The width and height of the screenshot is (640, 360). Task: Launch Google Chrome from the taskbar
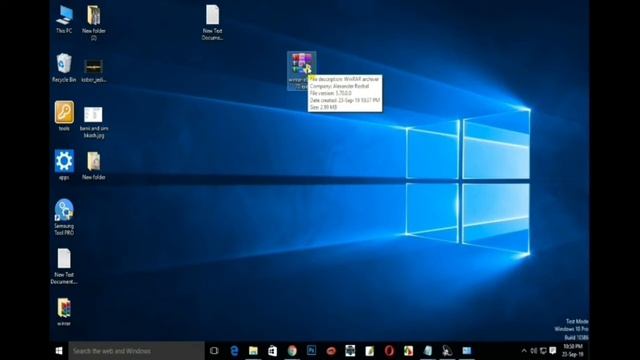click(x=292, y=351)
